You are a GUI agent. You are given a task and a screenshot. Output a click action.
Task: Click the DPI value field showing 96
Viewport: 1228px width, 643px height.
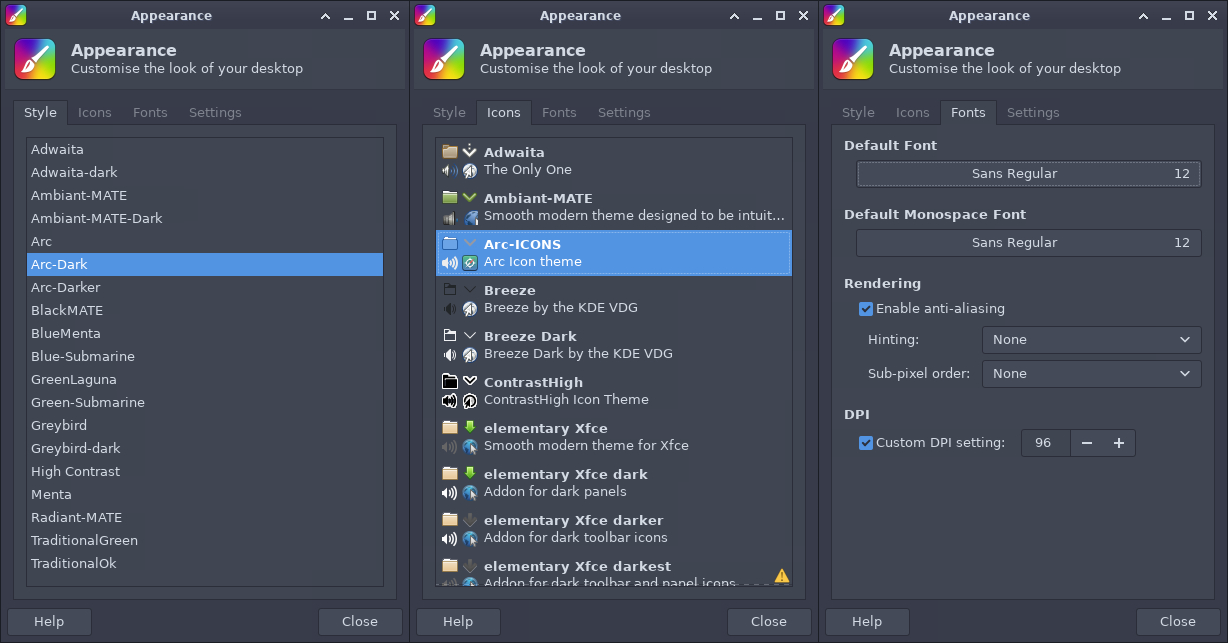coord(1046,443)
